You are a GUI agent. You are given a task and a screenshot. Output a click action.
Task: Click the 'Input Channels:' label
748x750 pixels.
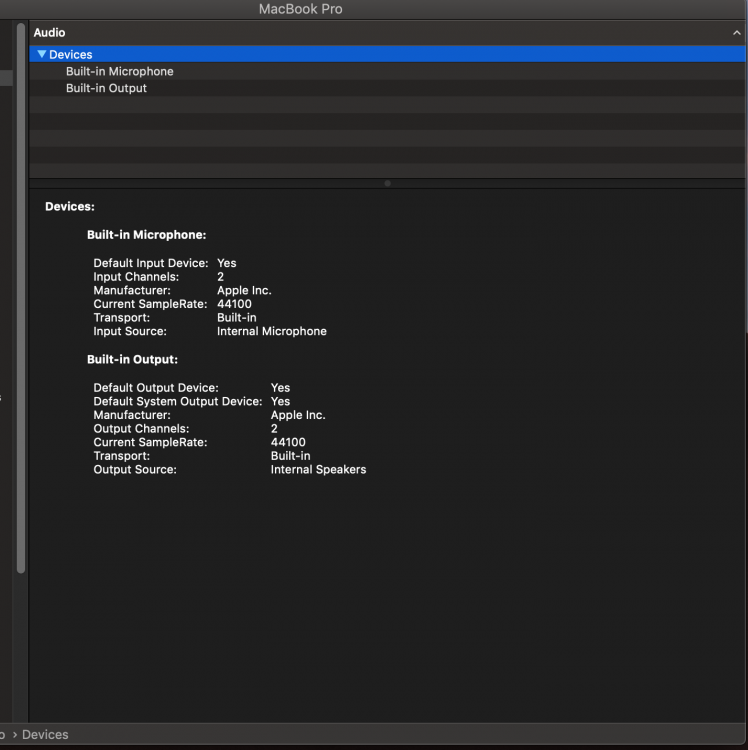click(x=136, y=276)
